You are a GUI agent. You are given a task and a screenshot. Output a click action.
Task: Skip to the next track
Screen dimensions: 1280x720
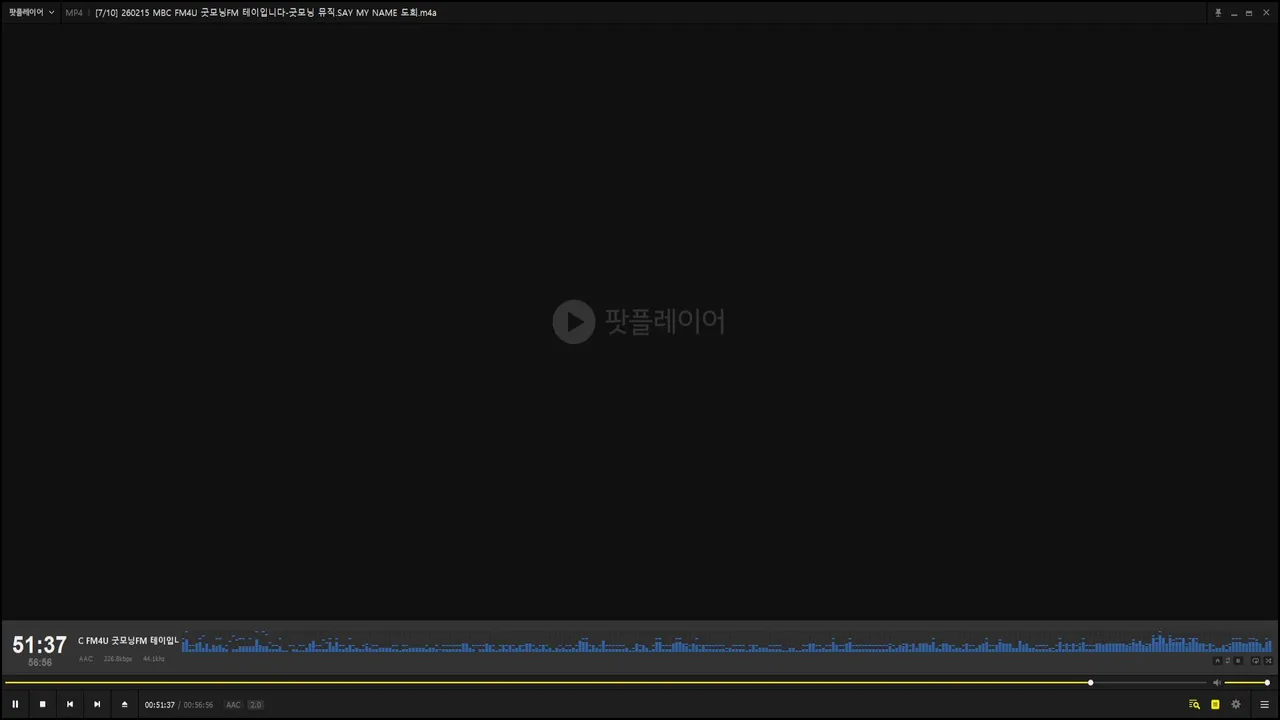pos(97,704)
